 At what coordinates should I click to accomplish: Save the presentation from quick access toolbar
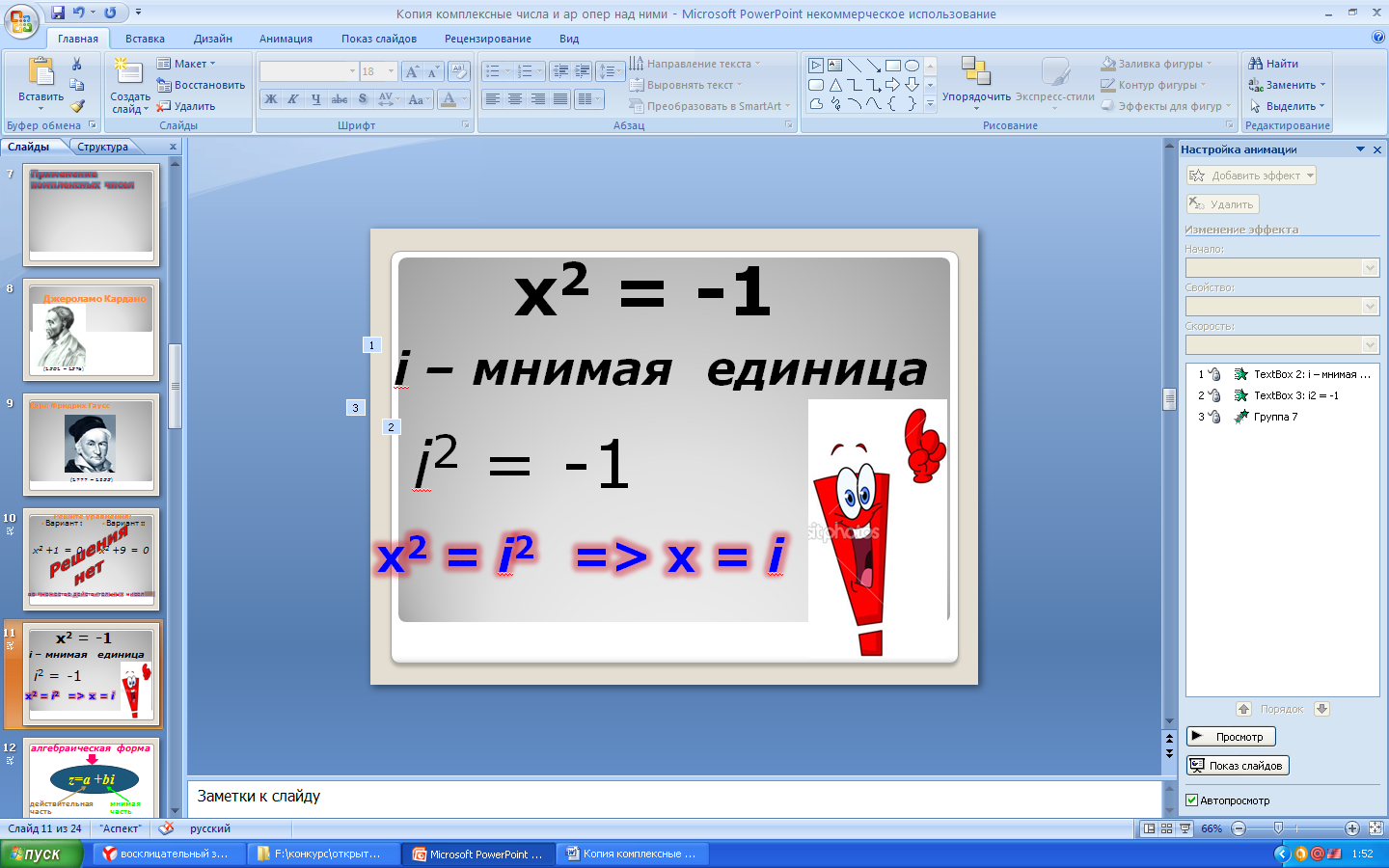(x=58, y=13)
